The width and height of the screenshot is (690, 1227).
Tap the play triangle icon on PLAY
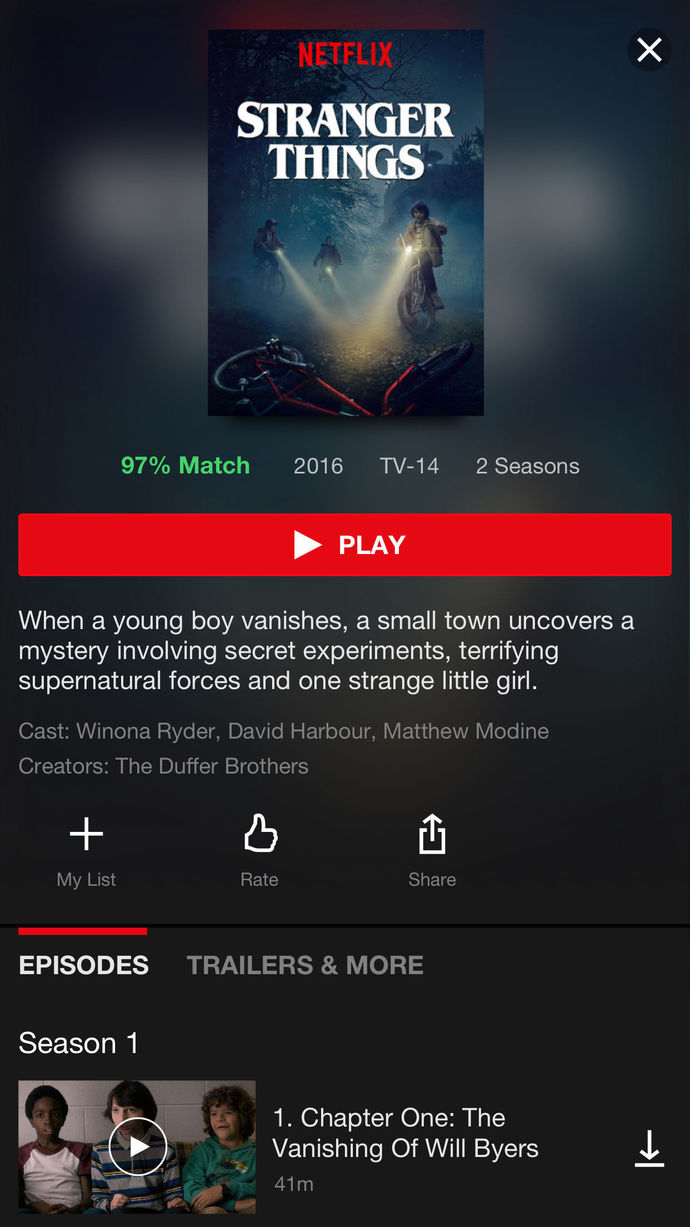[307, 545]
